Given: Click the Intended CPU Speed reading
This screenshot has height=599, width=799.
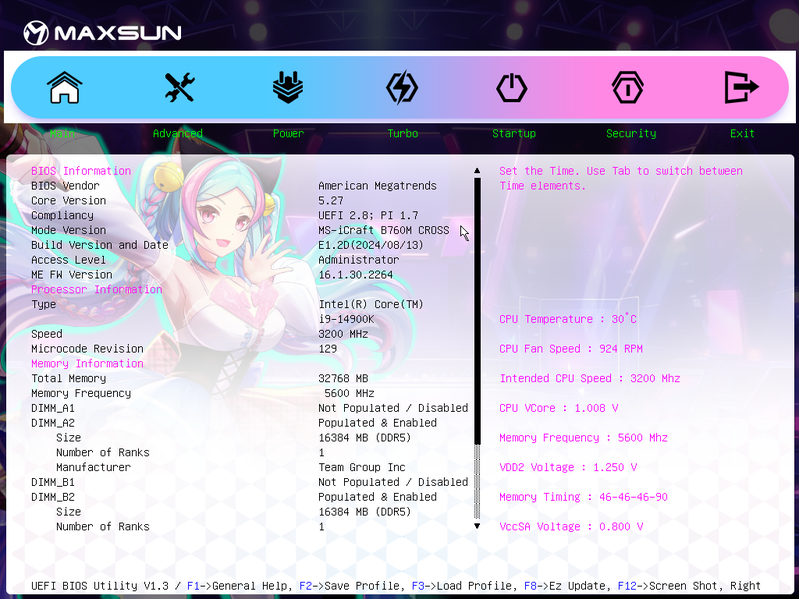Looking at the screenshot, I should coord(590,378).
